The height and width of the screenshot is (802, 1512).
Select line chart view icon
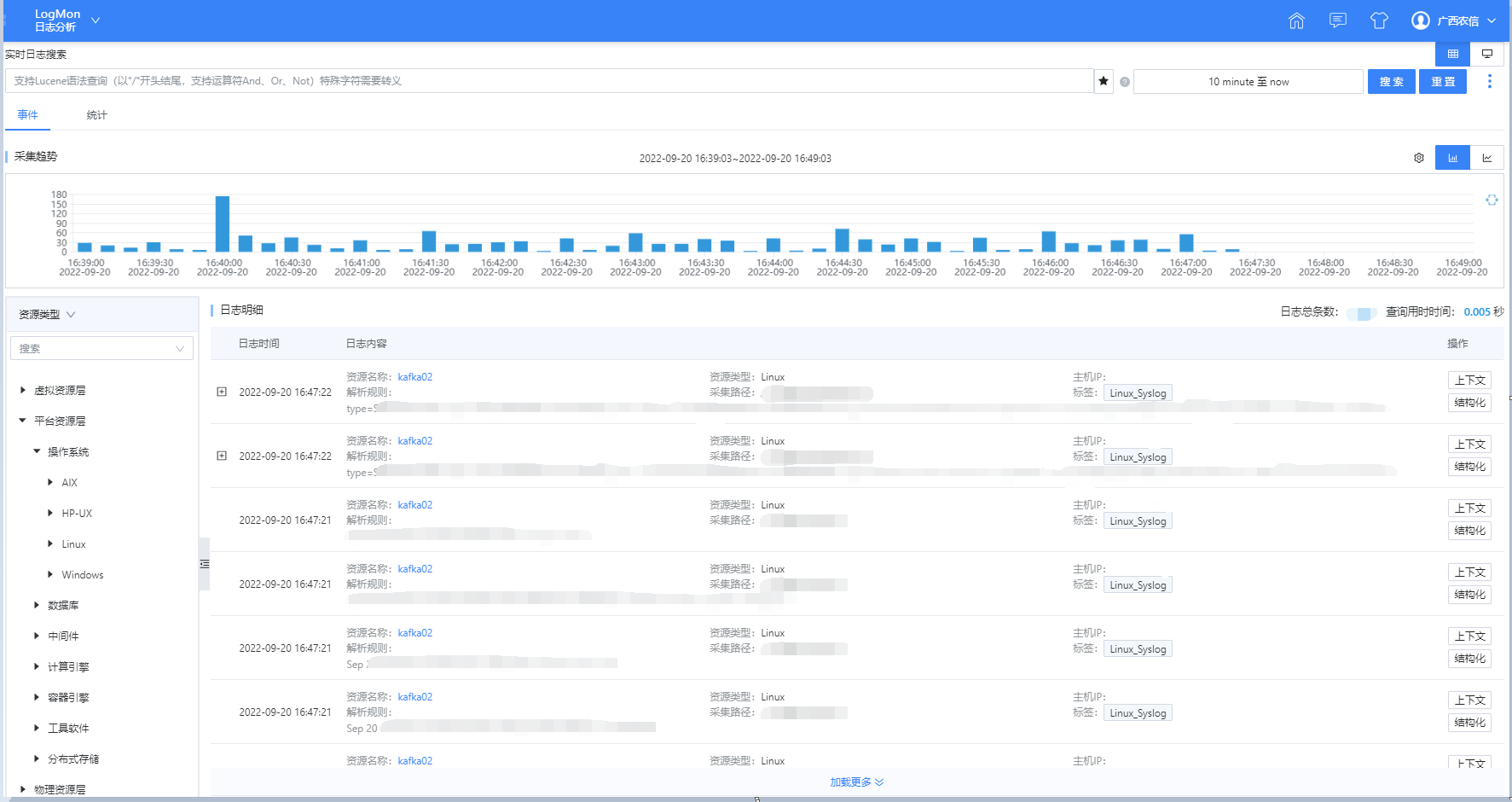pos(1487,158)
